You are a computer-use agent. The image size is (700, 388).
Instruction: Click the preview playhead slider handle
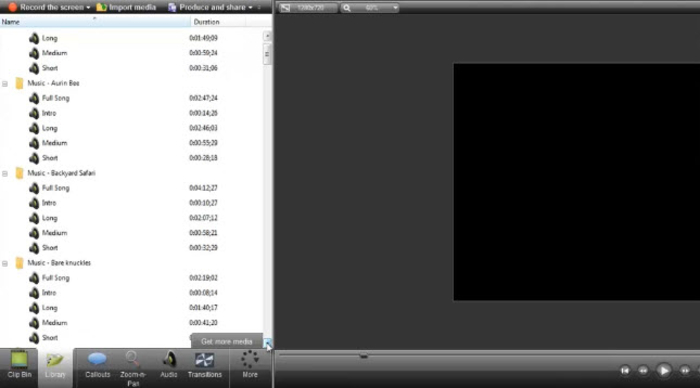[363, 356]
